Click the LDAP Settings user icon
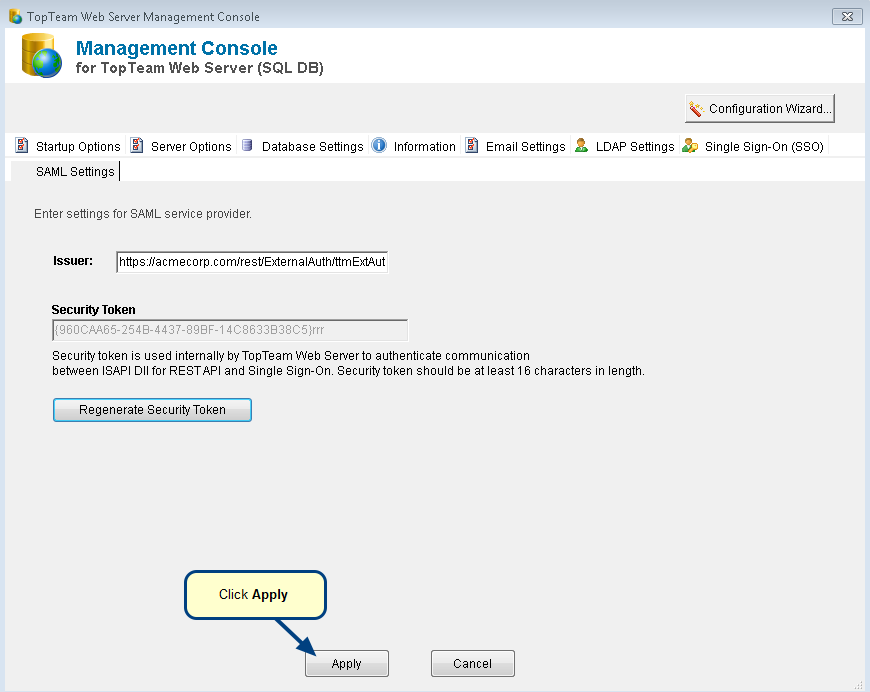This screenshot has width=870, height=692. coord(581,145)
